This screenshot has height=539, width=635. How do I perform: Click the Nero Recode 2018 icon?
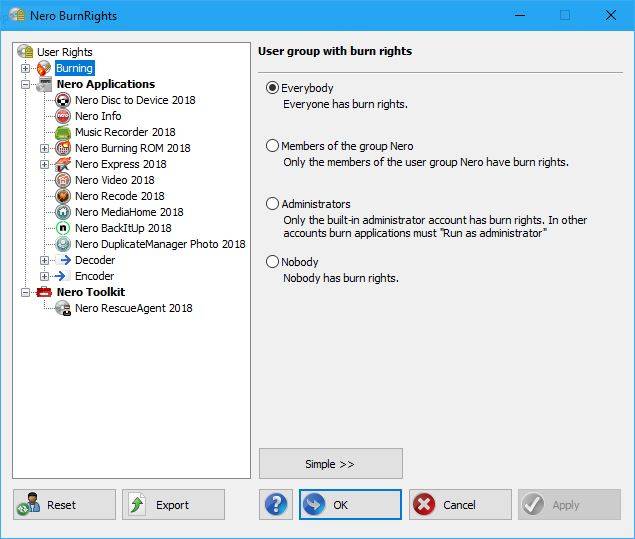click(63, 196)
